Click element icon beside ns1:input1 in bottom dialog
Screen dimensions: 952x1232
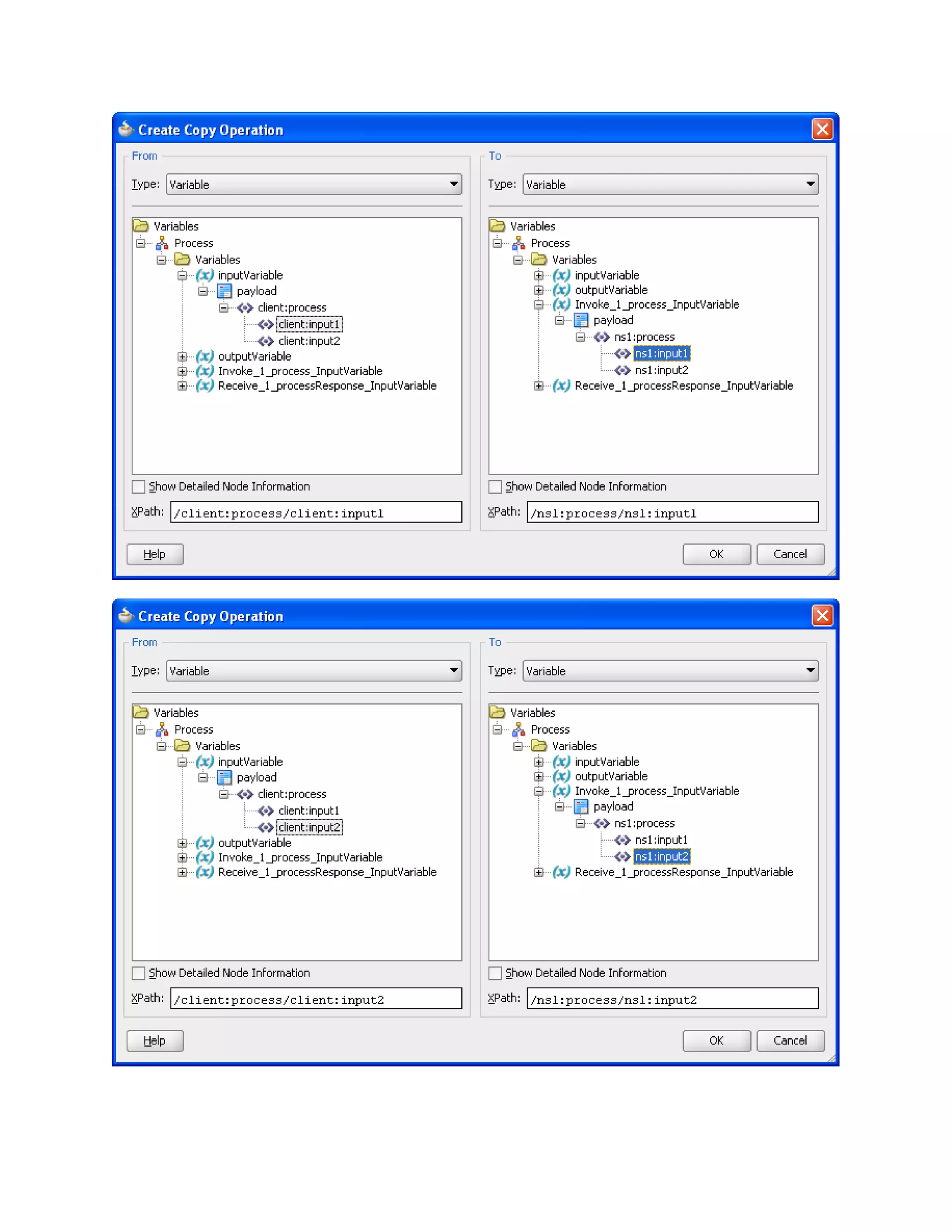pyautogui.click(x=622, y=840)
